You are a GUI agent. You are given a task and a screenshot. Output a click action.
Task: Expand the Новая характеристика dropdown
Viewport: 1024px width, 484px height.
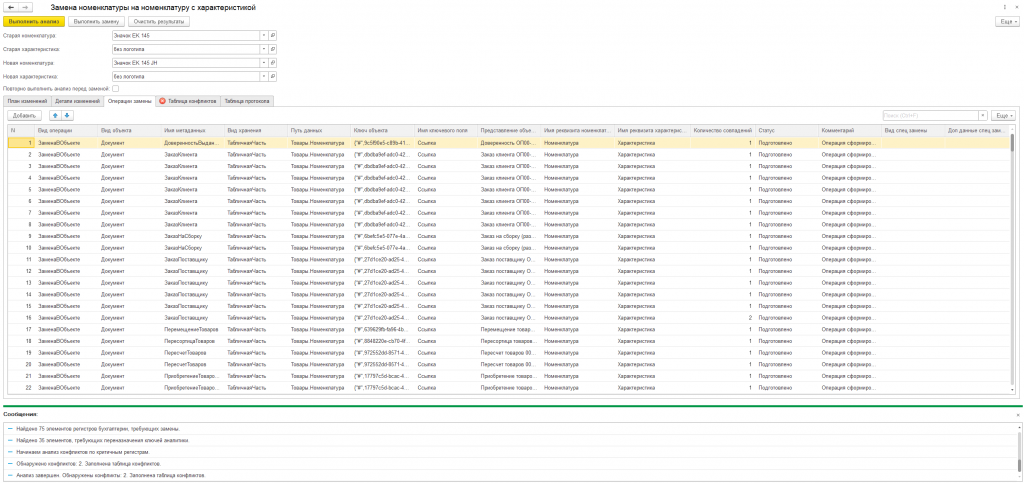click(264, 76)
